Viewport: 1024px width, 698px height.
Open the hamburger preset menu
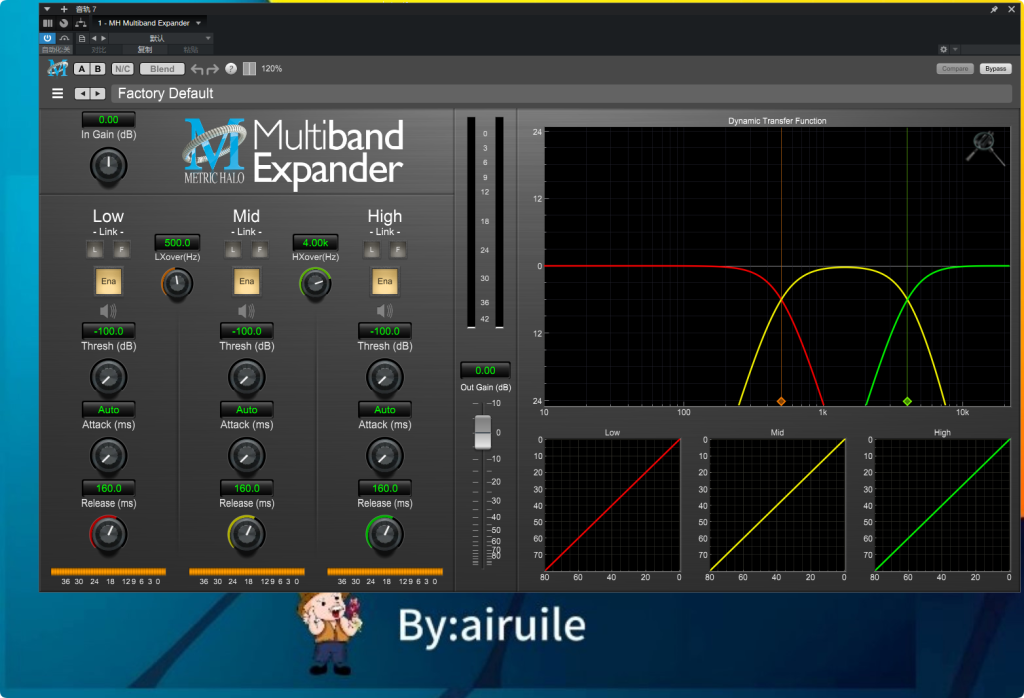[57, 93]
